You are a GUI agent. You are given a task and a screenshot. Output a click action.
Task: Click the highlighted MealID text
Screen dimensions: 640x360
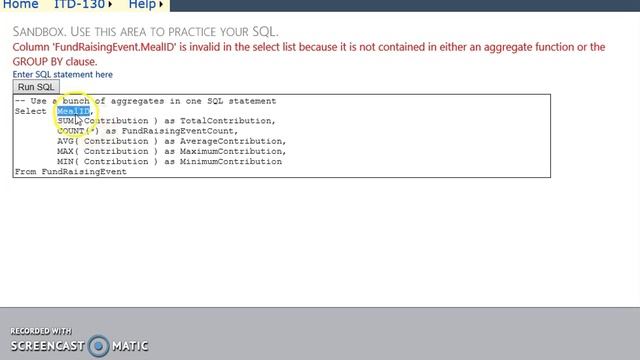pyautogui.click(x=73, y=111)
